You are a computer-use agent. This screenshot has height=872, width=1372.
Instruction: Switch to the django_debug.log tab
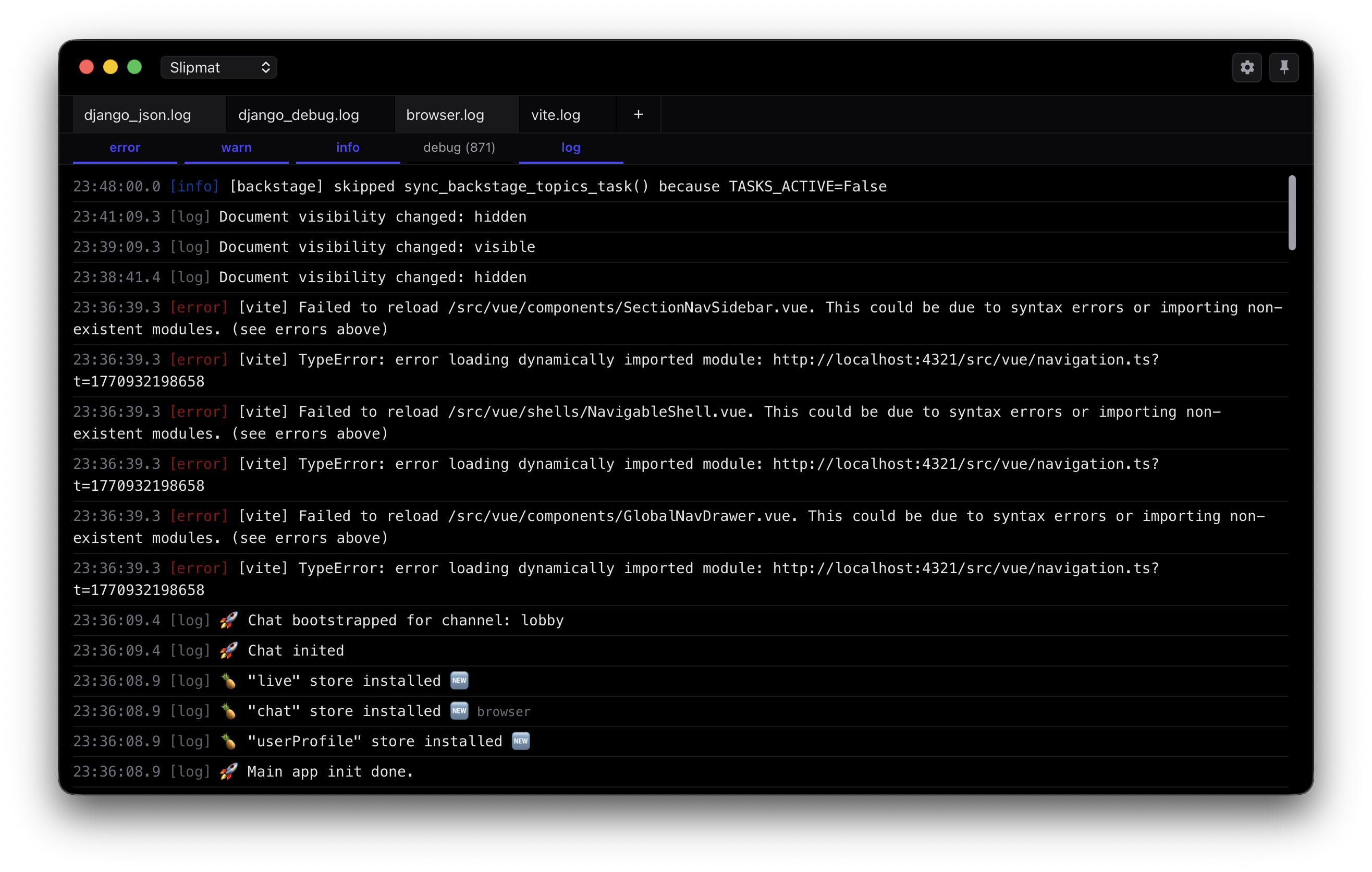coord(299,115)
